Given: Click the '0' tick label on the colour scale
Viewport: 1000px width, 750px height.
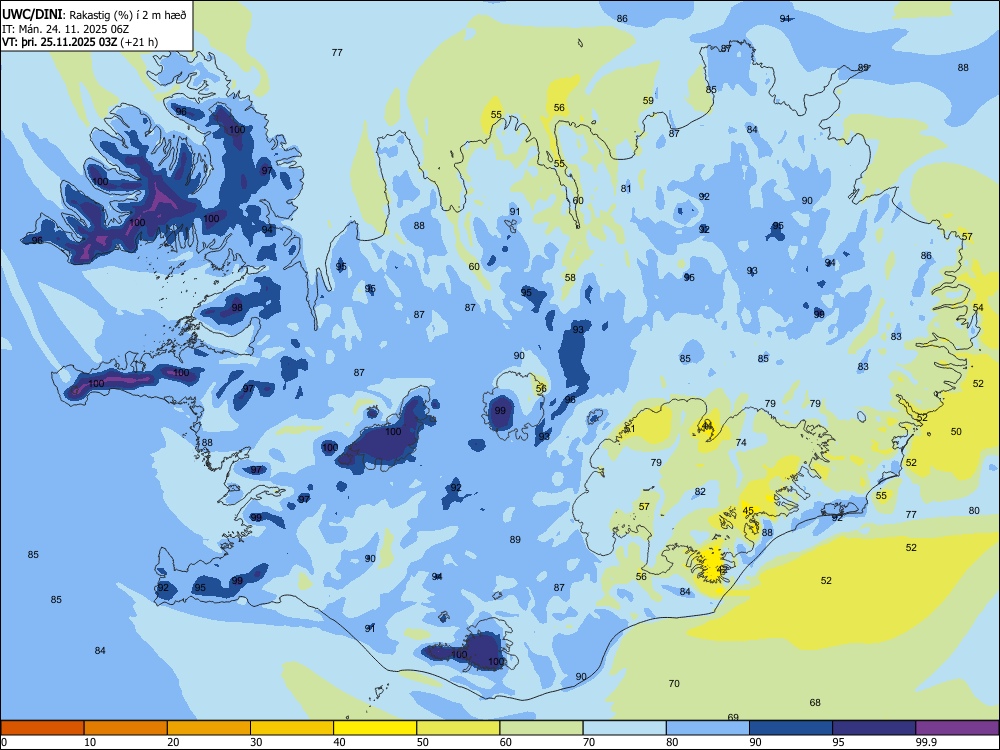Looking at the screenshot, I should pos(4,742).
